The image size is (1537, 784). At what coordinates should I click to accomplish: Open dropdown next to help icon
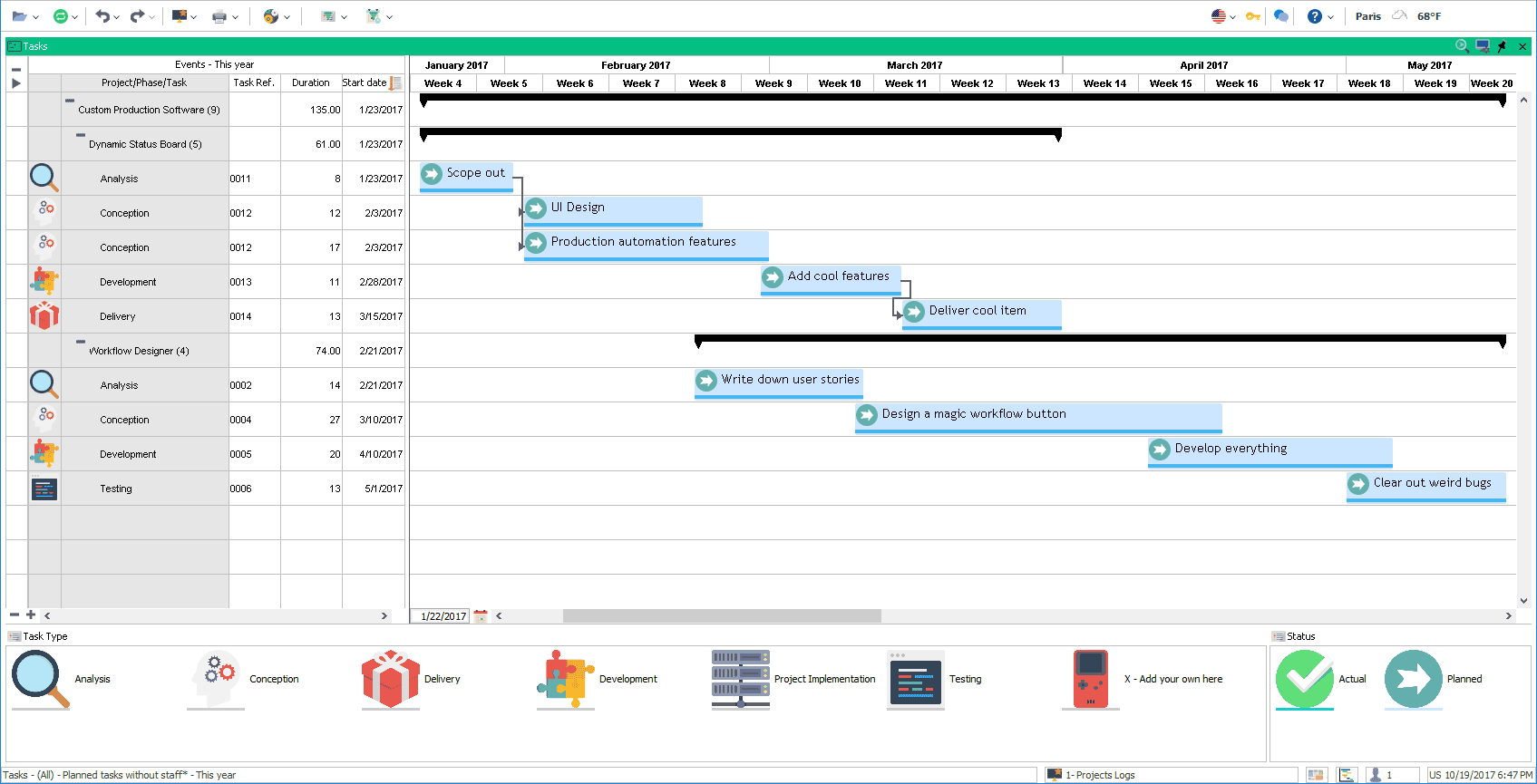click(x=1330, y=17)
